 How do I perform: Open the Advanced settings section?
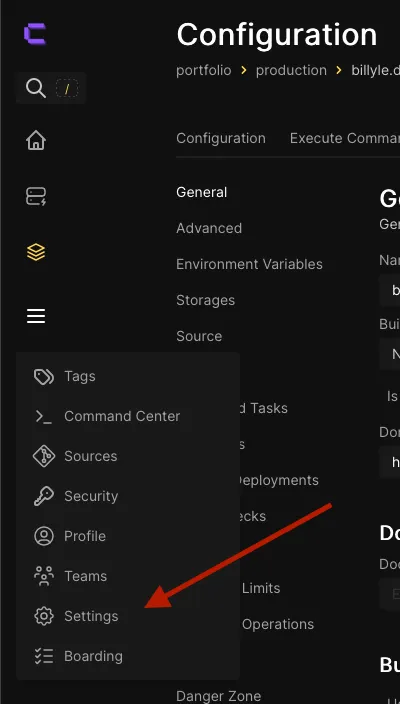209,228
